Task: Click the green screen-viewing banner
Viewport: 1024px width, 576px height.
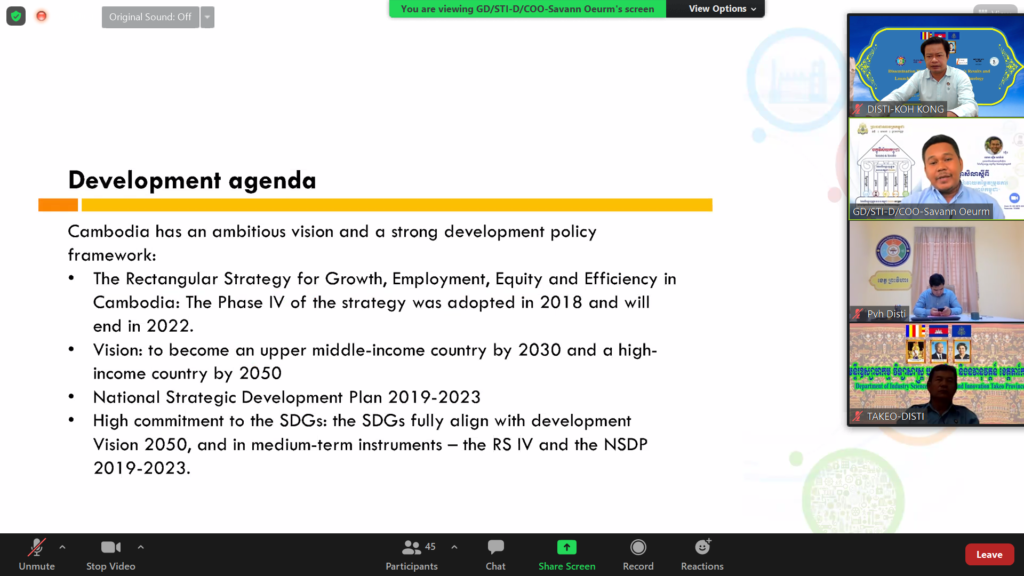Action: click(526, 9)
